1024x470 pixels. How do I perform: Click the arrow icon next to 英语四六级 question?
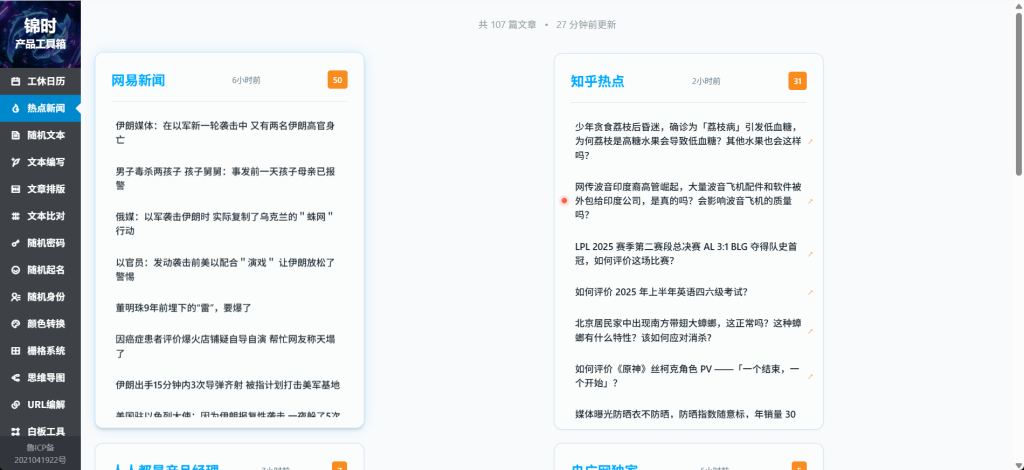pos(810,292)
